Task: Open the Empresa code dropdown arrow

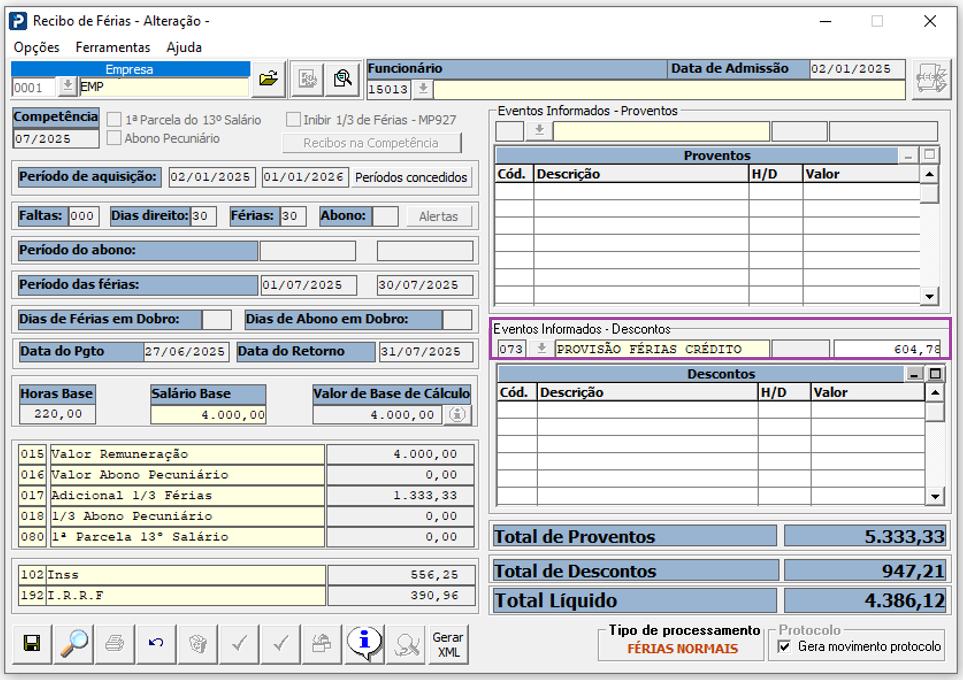Action: click(x=67, y=86)
